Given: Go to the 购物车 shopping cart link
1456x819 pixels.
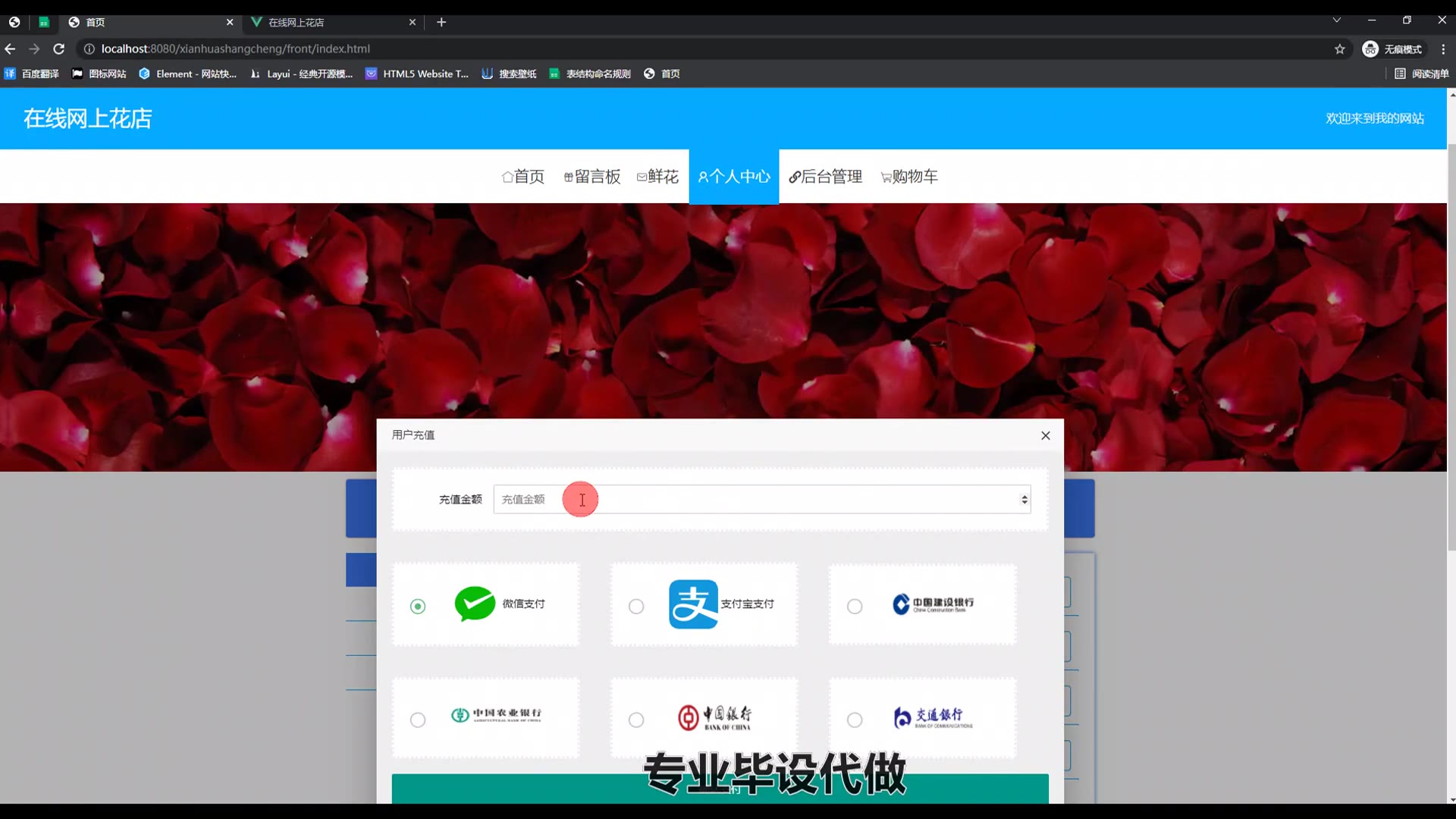Looking at the screenshot, I should point(909,177).
